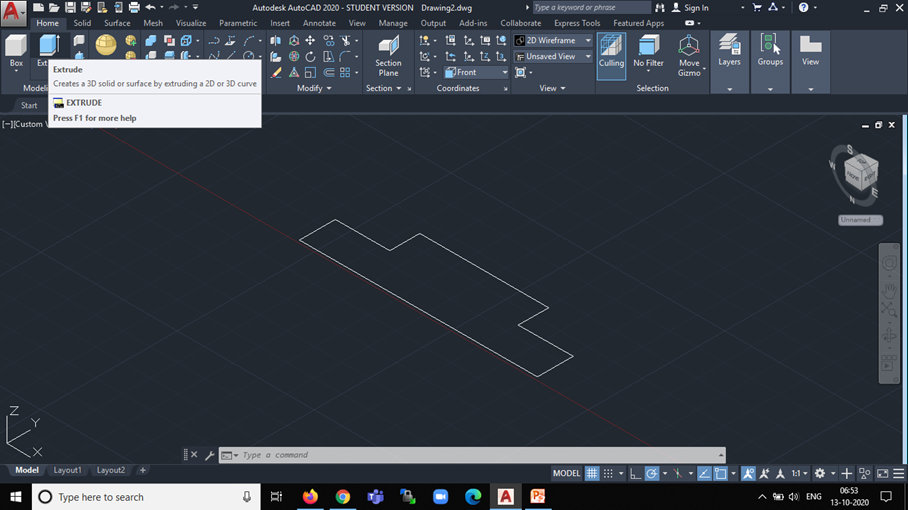Click the Array grid tool icon
The width and height of the screenshot is (908, 510).
345,72
